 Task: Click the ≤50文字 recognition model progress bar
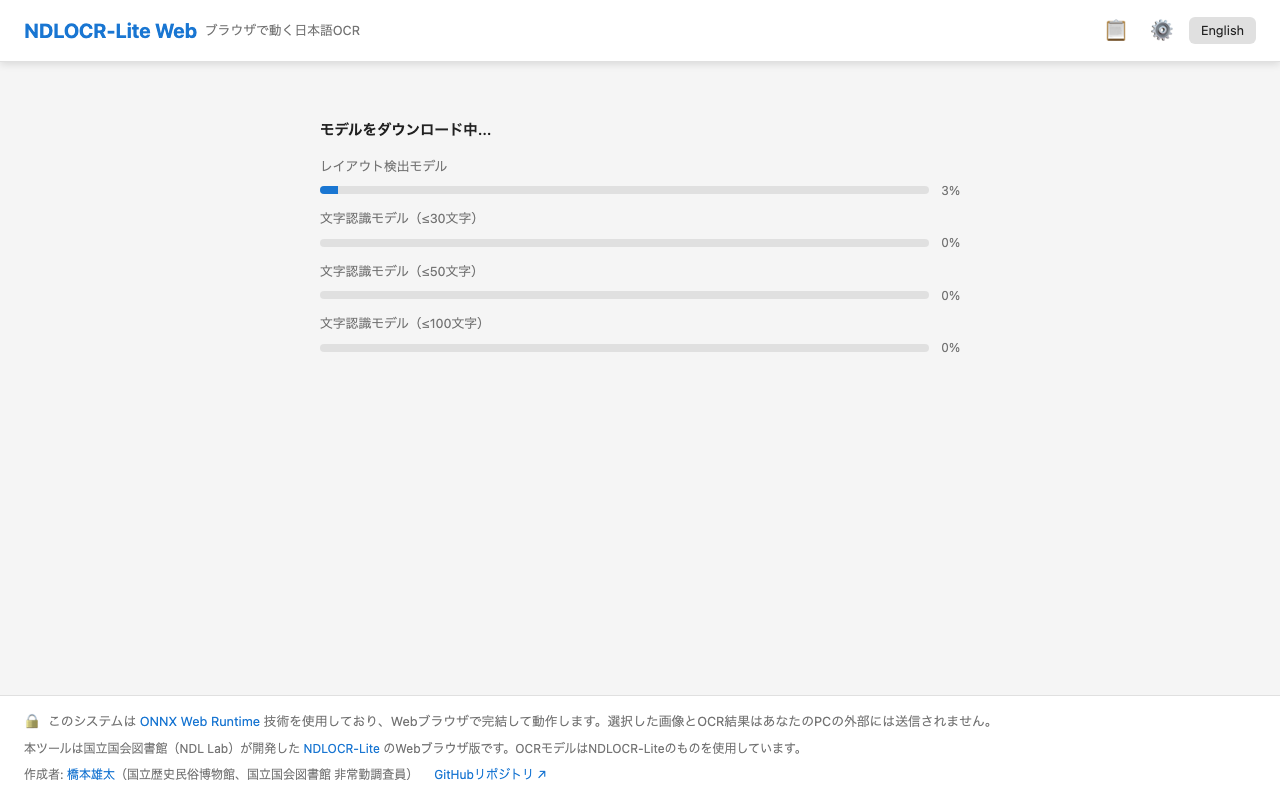tap(624, 295)
